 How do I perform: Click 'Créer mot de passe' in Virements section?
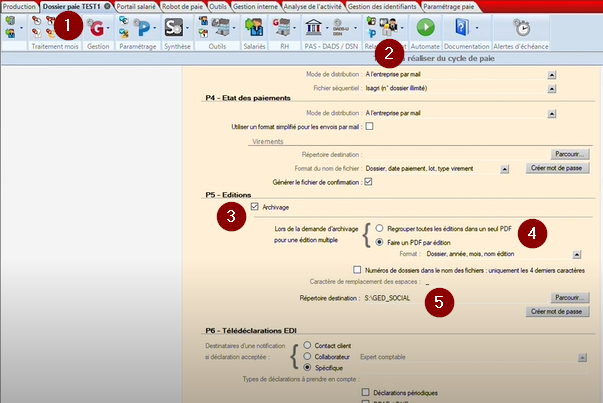point(557,168)
